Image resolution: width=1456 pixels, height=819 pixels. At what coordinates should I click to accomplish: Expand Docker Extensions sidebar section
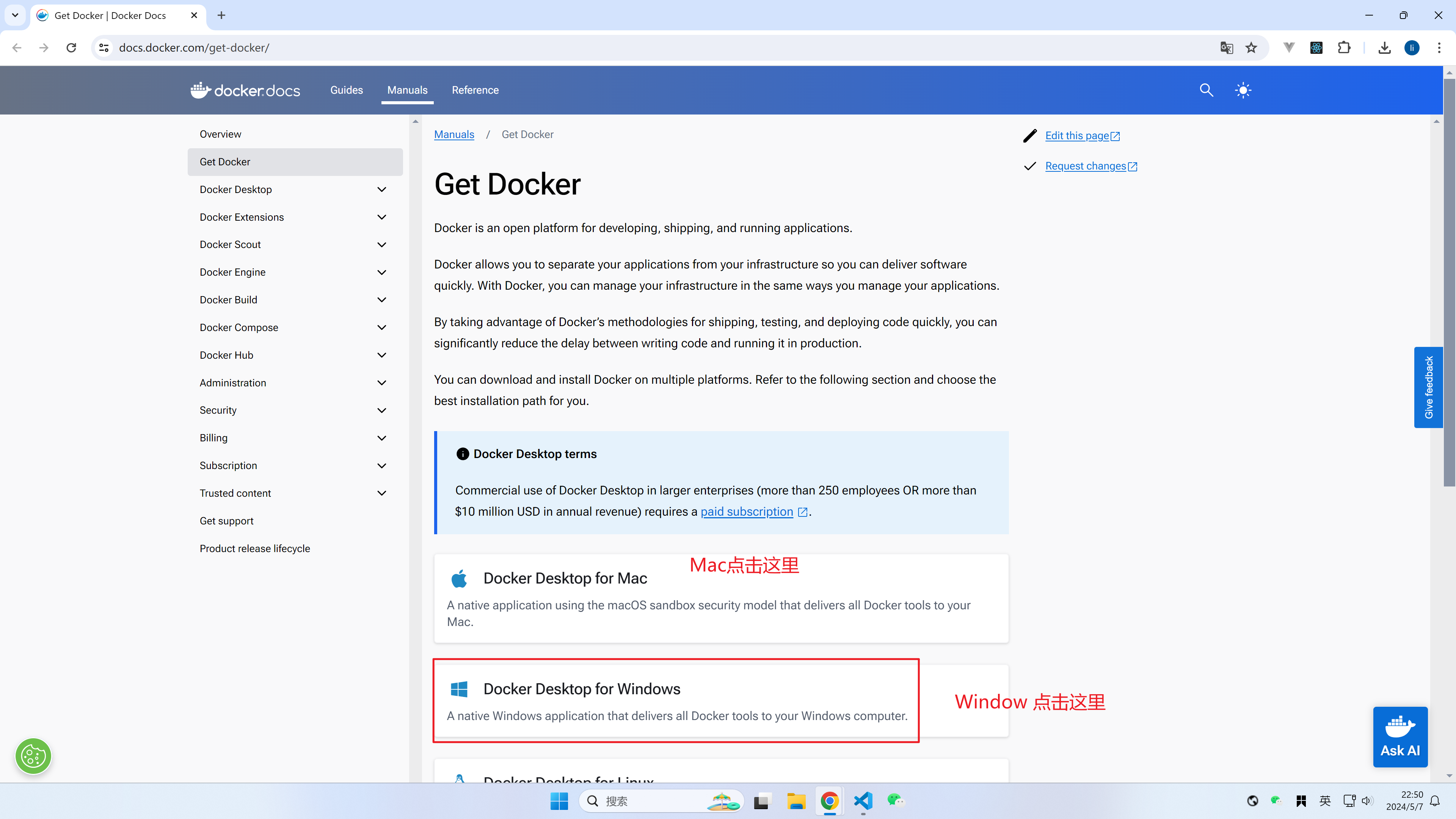tap(382, 218)
